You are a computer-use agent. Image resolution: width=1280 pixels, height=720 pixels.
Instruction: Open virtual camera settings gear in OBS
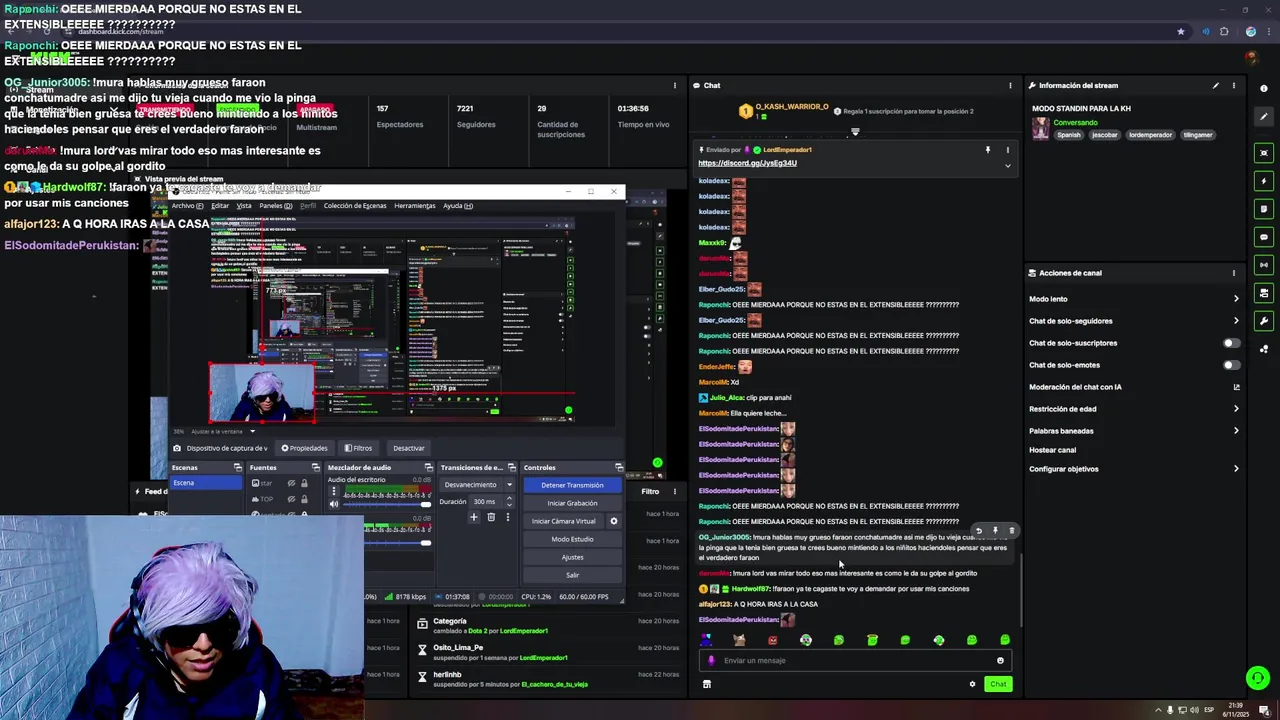(614, 521)
